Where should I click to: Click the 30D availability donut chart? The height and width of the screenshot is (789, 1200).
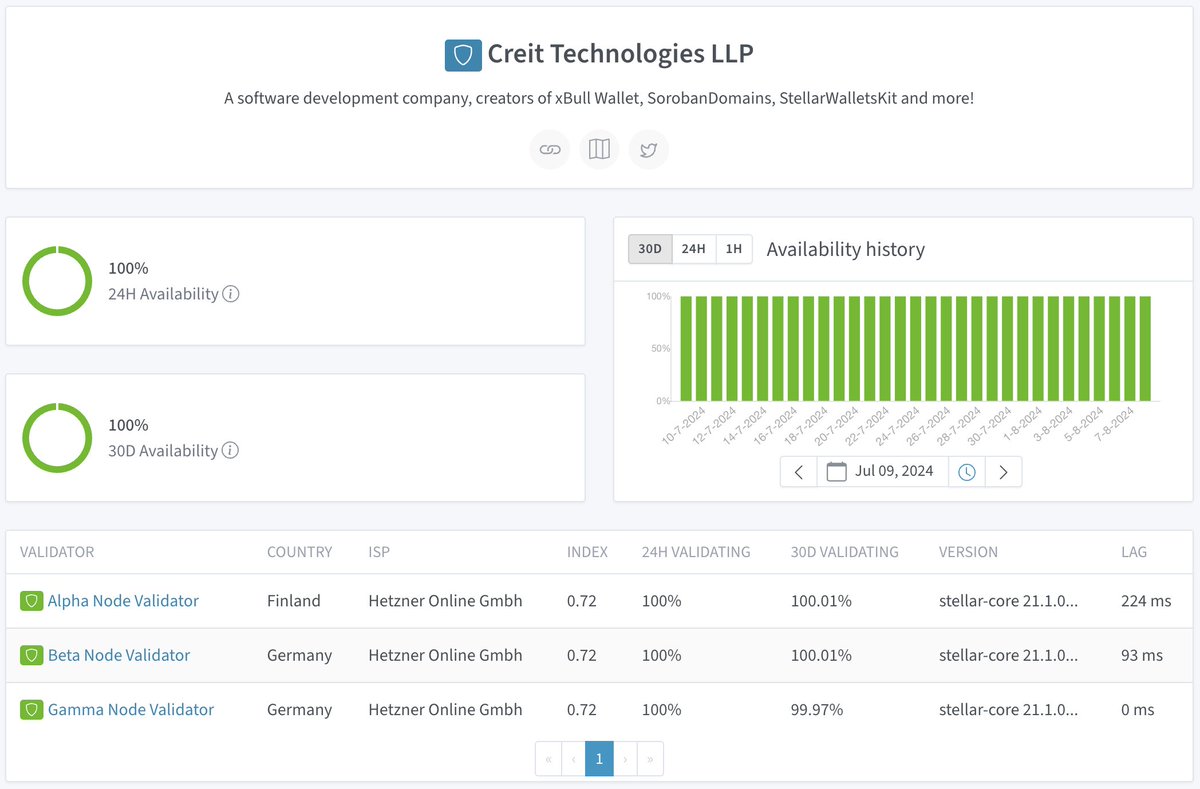pos(57,437)
